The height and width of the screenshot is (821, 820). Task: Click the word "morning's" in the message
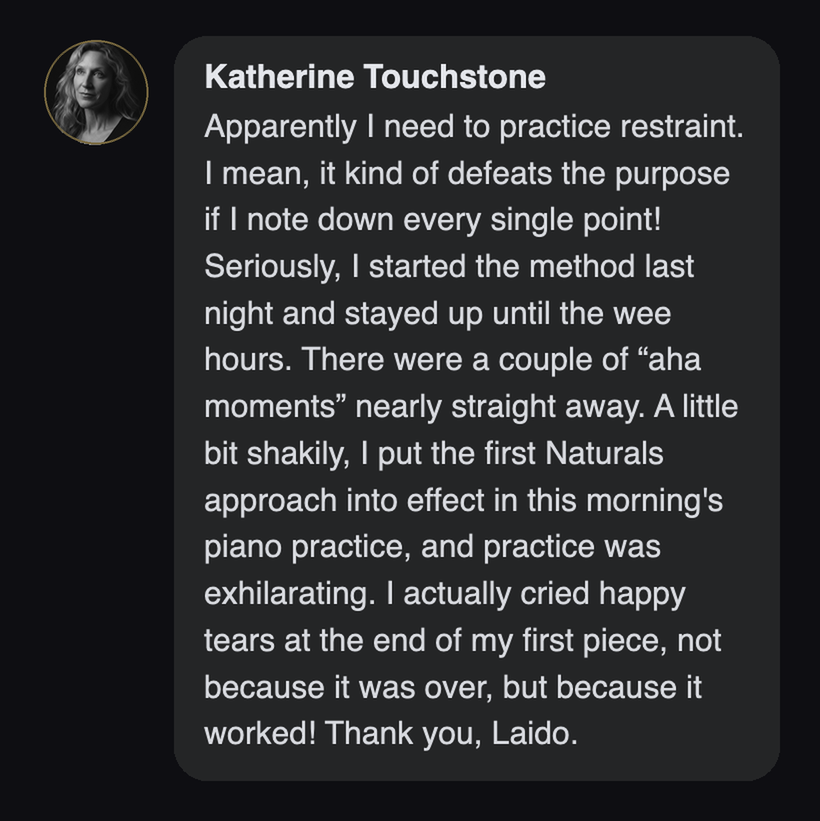click(655, 500)
